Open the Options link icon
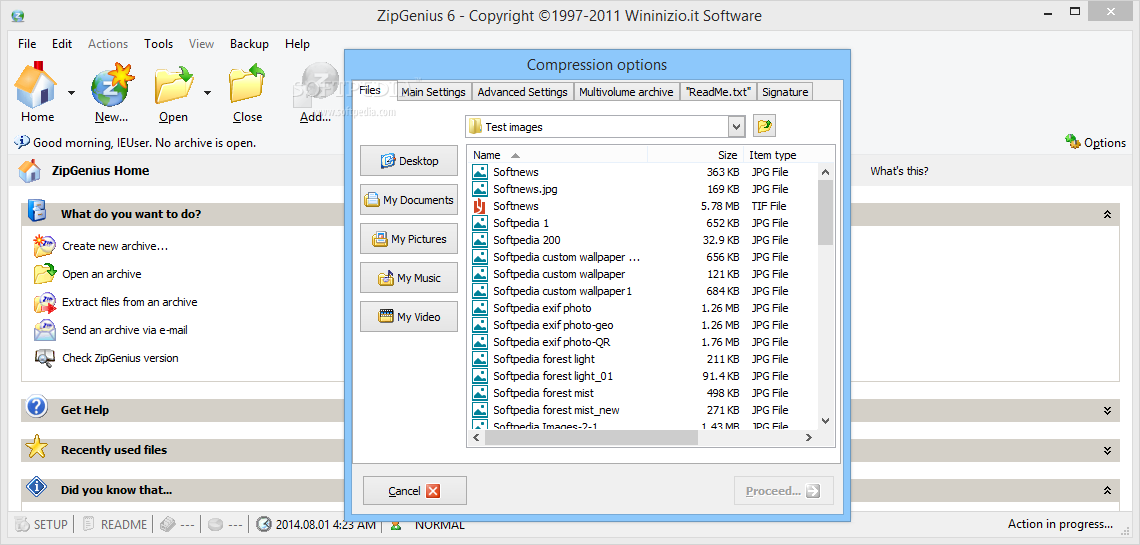 pos(1072,142)
